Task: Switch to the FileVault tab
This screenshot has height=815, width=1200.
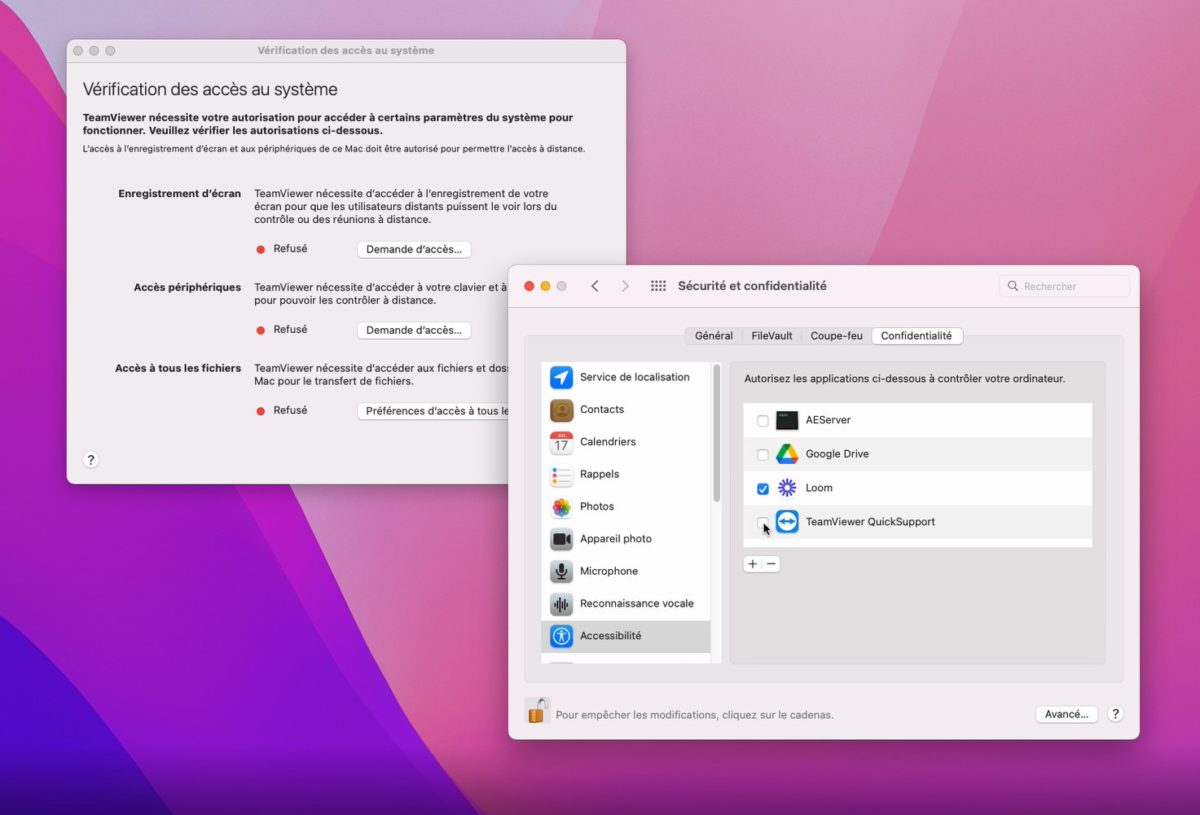Action: (x=771, y=336)
